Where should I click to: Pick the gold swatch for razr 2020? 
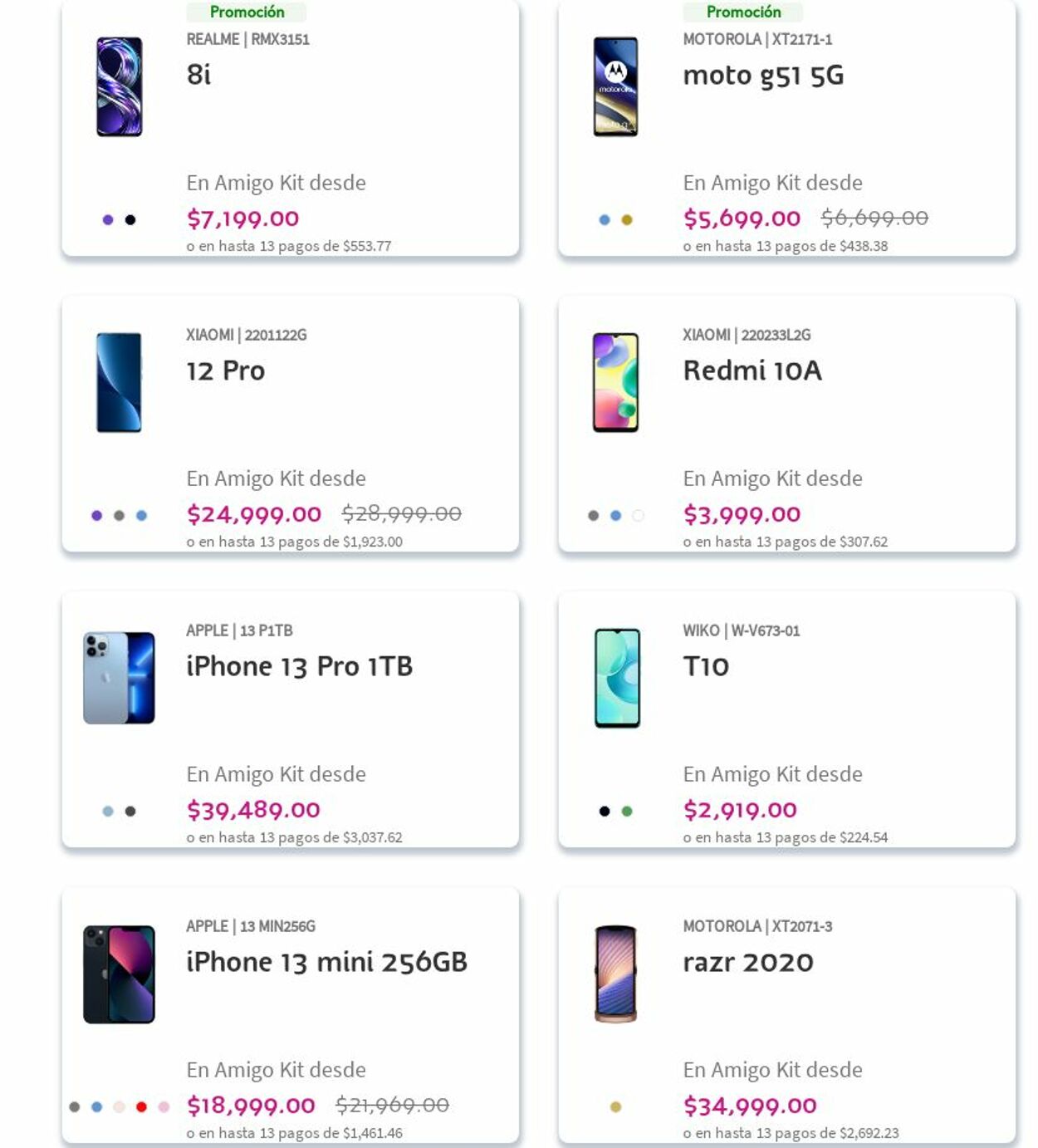615,1106
